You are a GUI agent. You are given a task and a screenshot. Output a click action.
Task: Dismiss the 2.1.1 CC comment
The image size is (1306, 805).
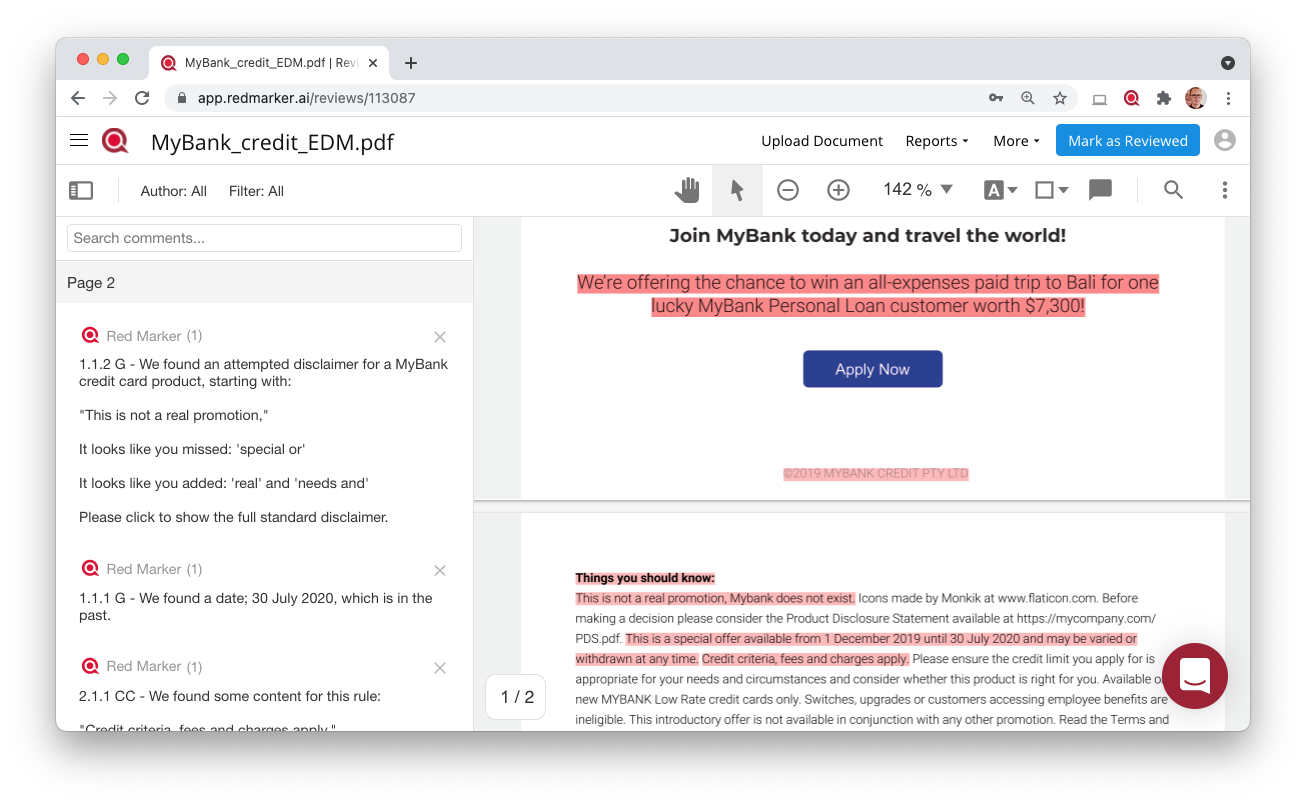point(440,667)
